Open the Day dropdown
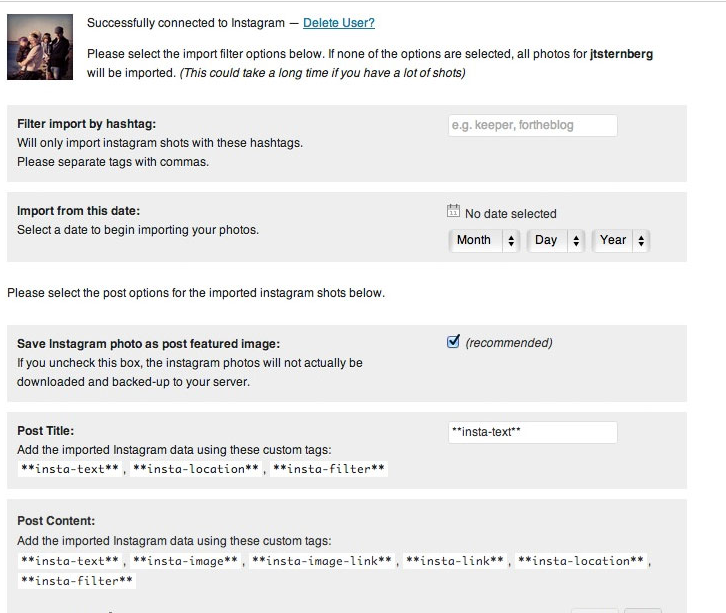726x613 pixels. [556, 241]
